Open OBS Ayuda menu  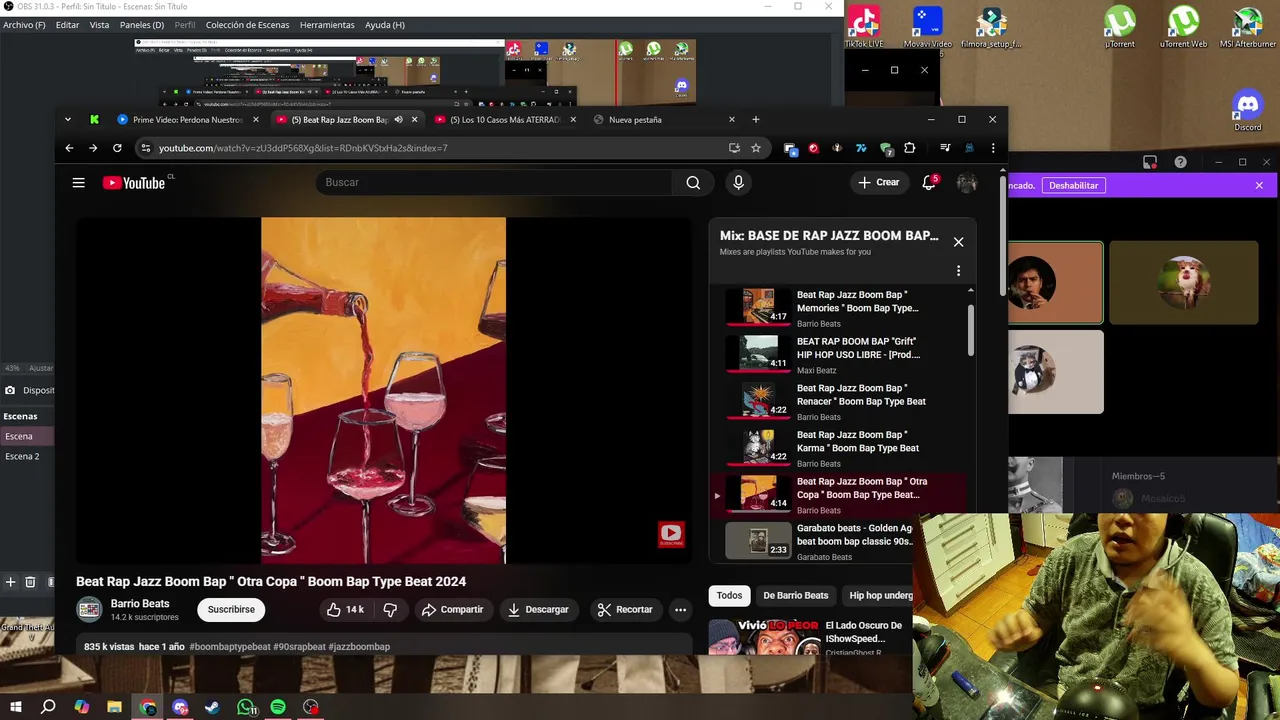click(x=385, y=25)
